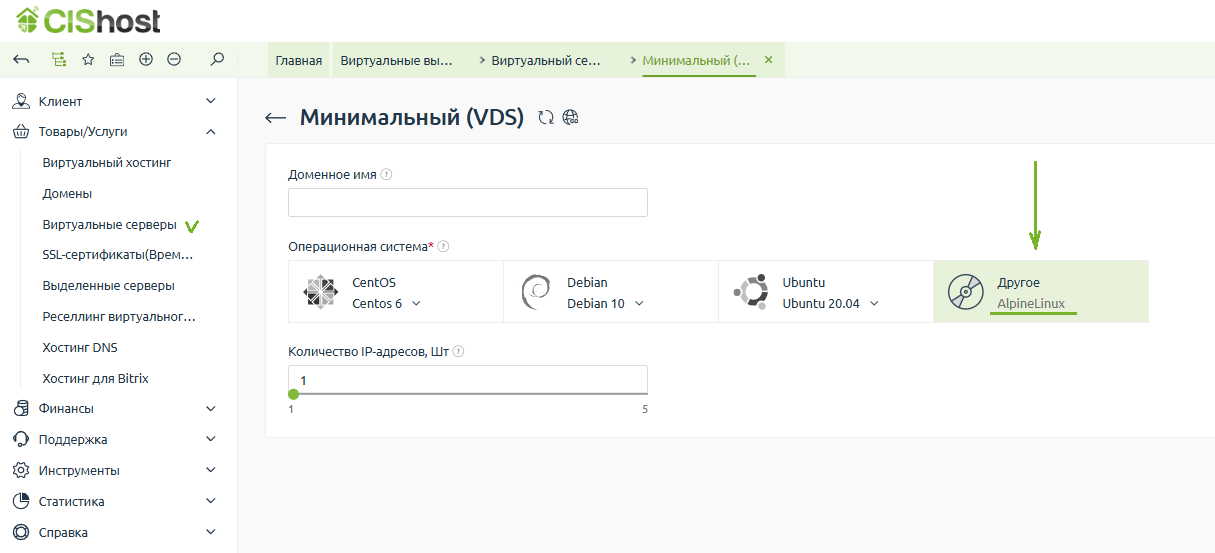Click the favorites star icon
The width and height of the screenshot is (1215, 553).
point(88,60)
